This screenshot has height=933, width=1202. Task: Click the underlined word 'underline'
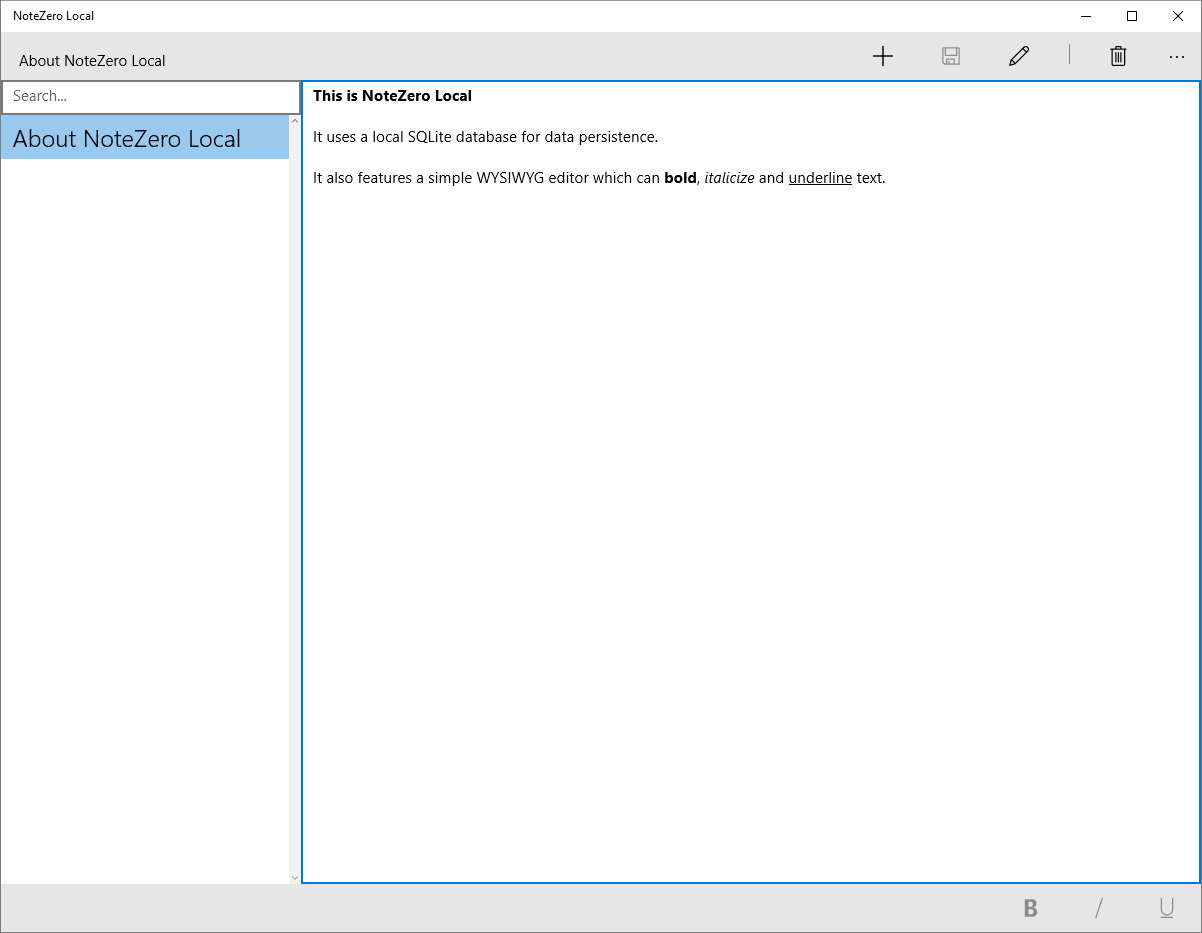pos(820,178)
